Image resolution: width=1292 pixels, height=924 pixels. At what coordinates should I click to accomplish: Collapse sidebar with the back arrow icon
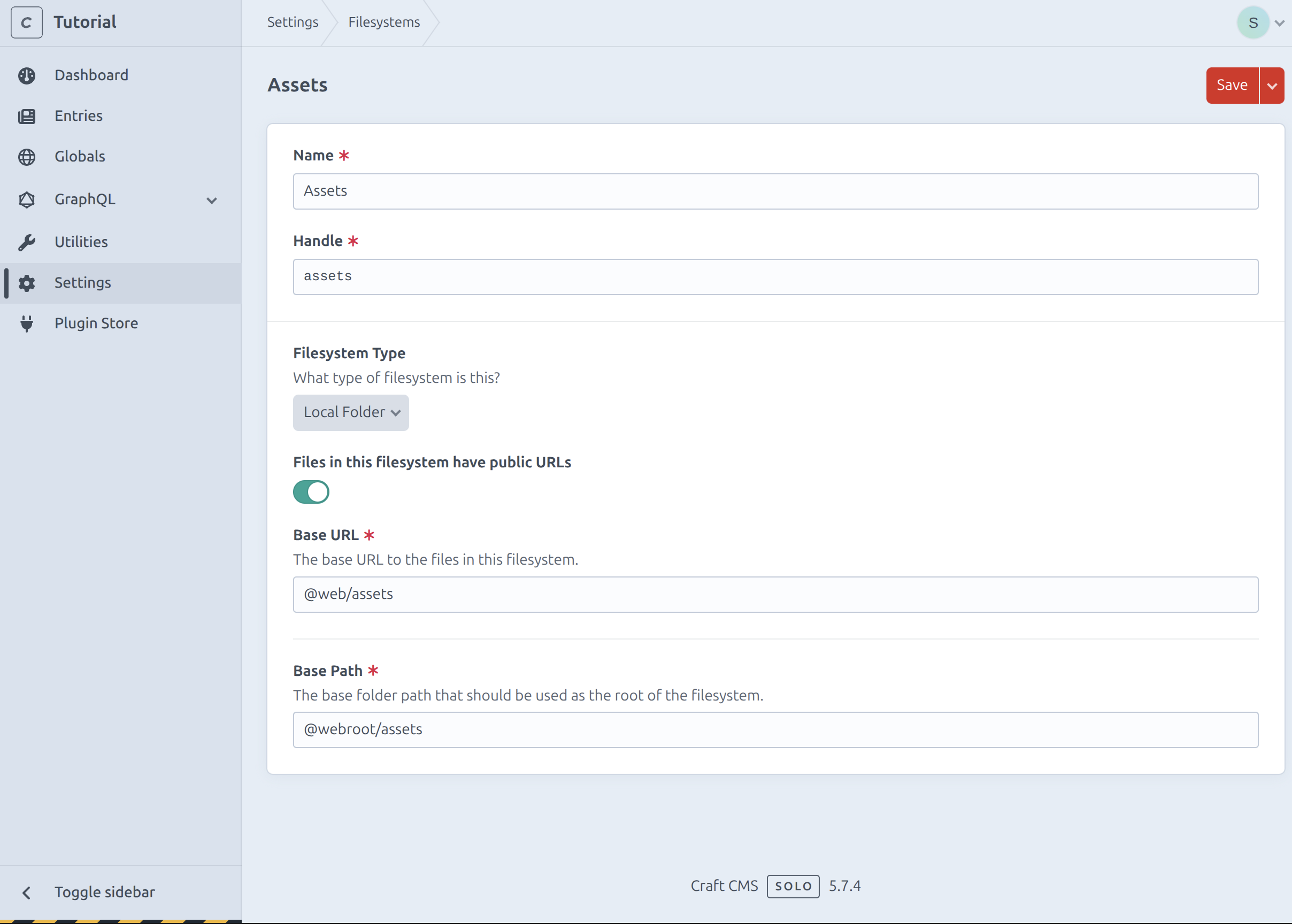tap(27, 891)
